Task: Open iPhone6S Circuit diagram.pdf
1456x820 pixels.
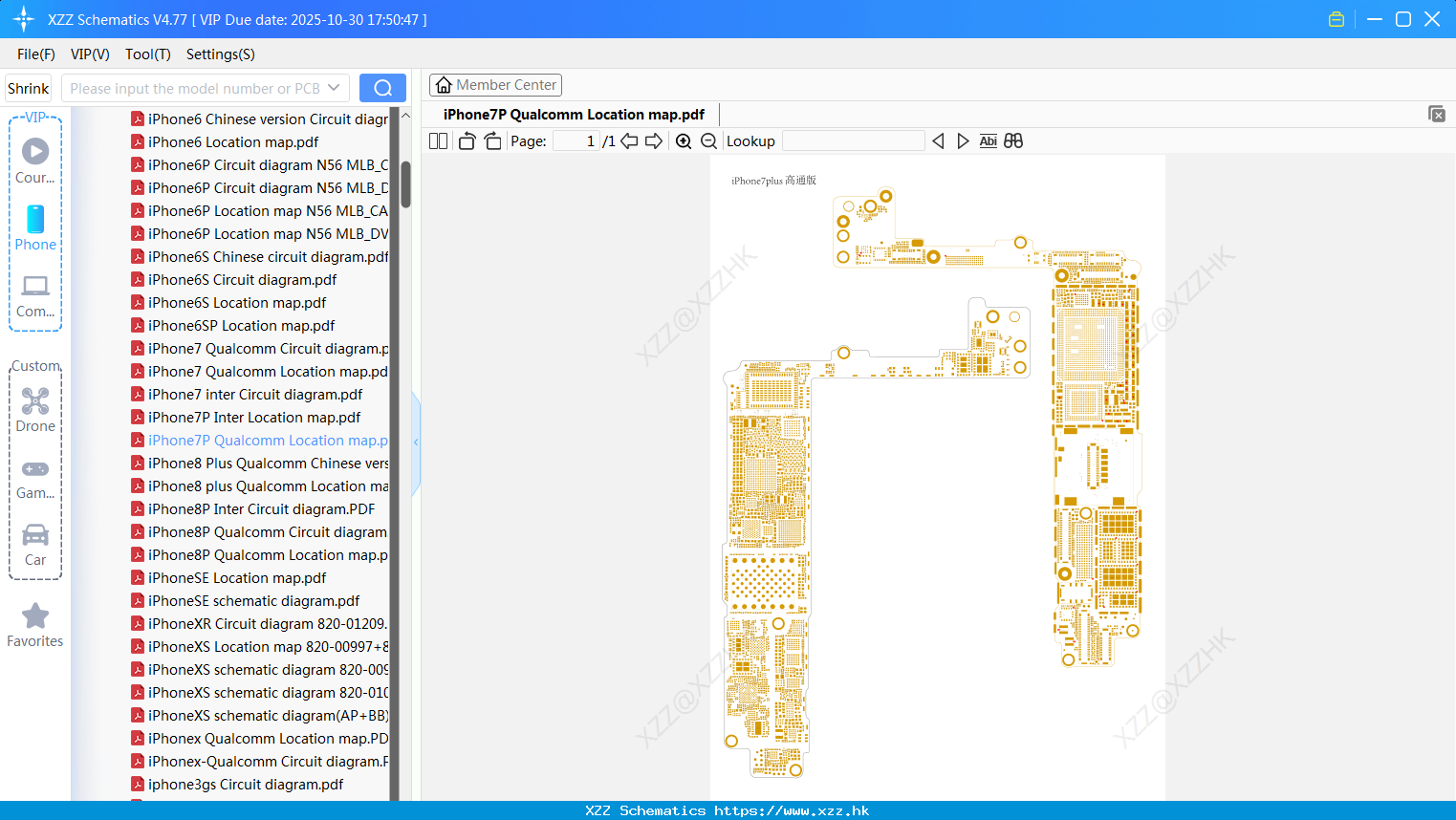Action: click(x=234, y=280)
